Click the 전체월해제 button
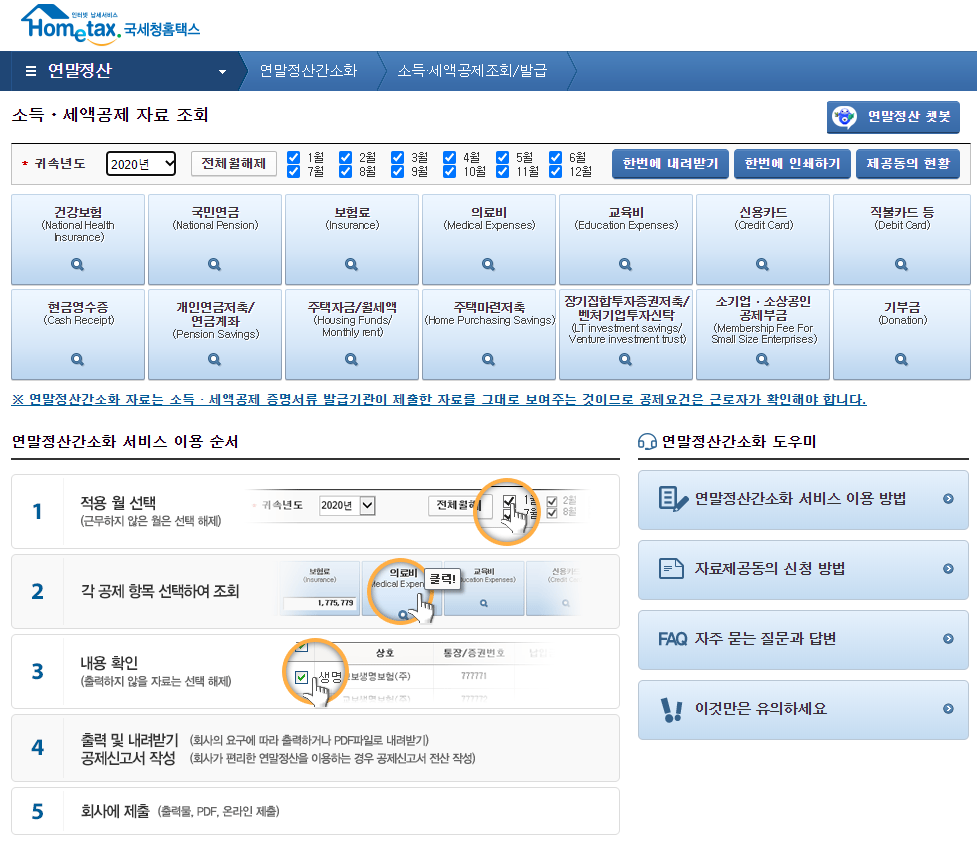This screenshot has height=847, width=977. click(x=234, y=164)
